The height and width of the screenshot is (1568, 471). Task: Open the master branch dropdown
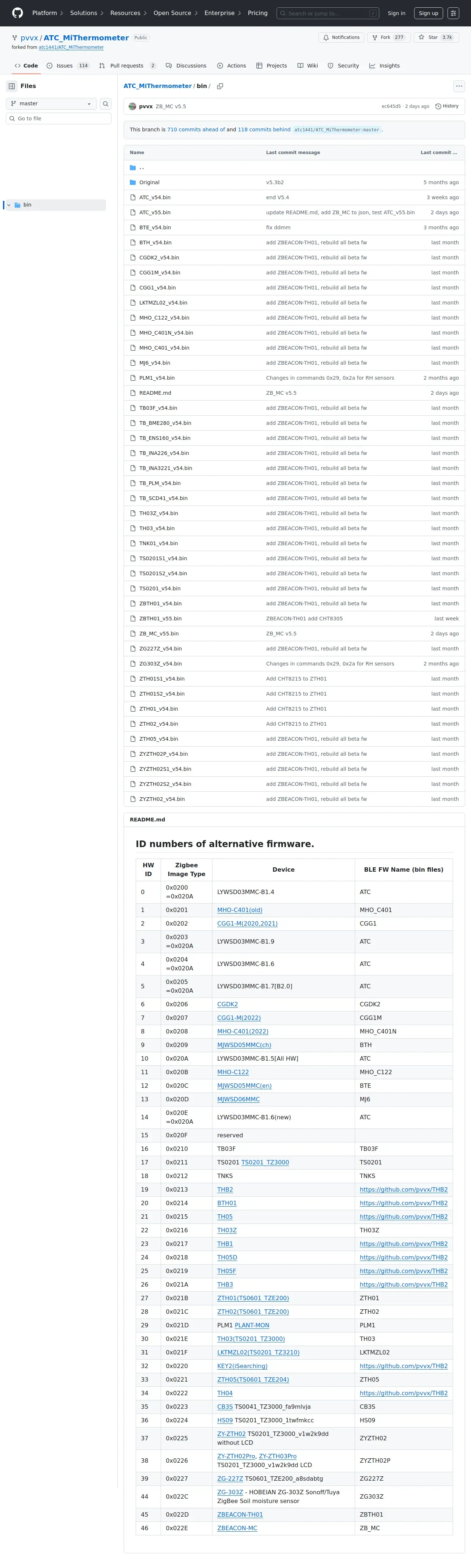click(51, 104)
